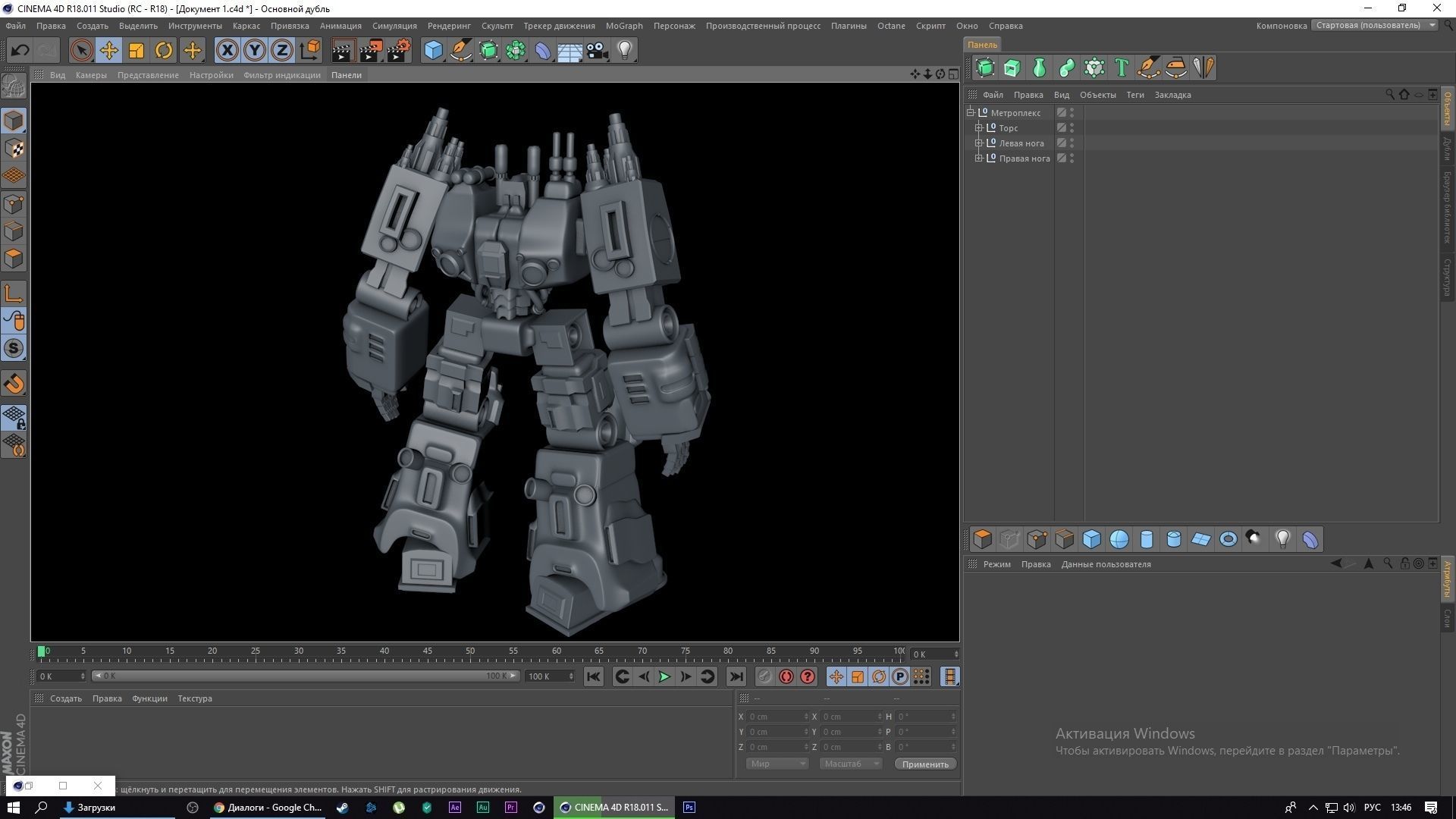Open Photoshop from the taskbar
This screenshot has height=819, width=1456.
689,807
